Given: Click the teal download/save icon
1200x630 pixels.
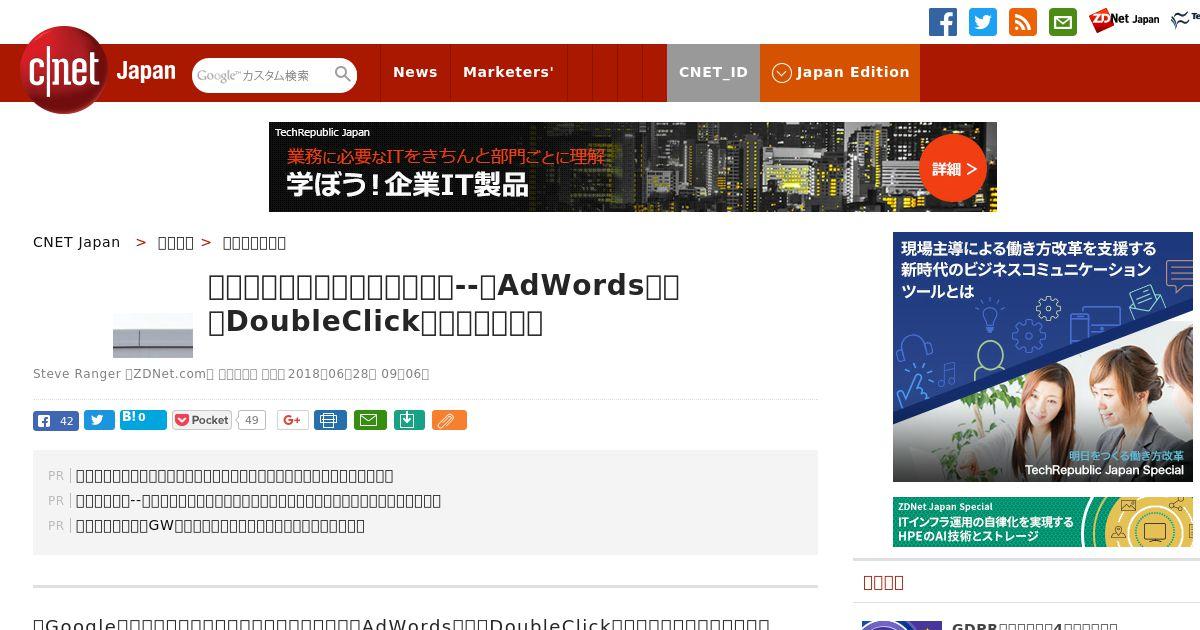Looking at the screenshot, I should click(x=408, y=420).
